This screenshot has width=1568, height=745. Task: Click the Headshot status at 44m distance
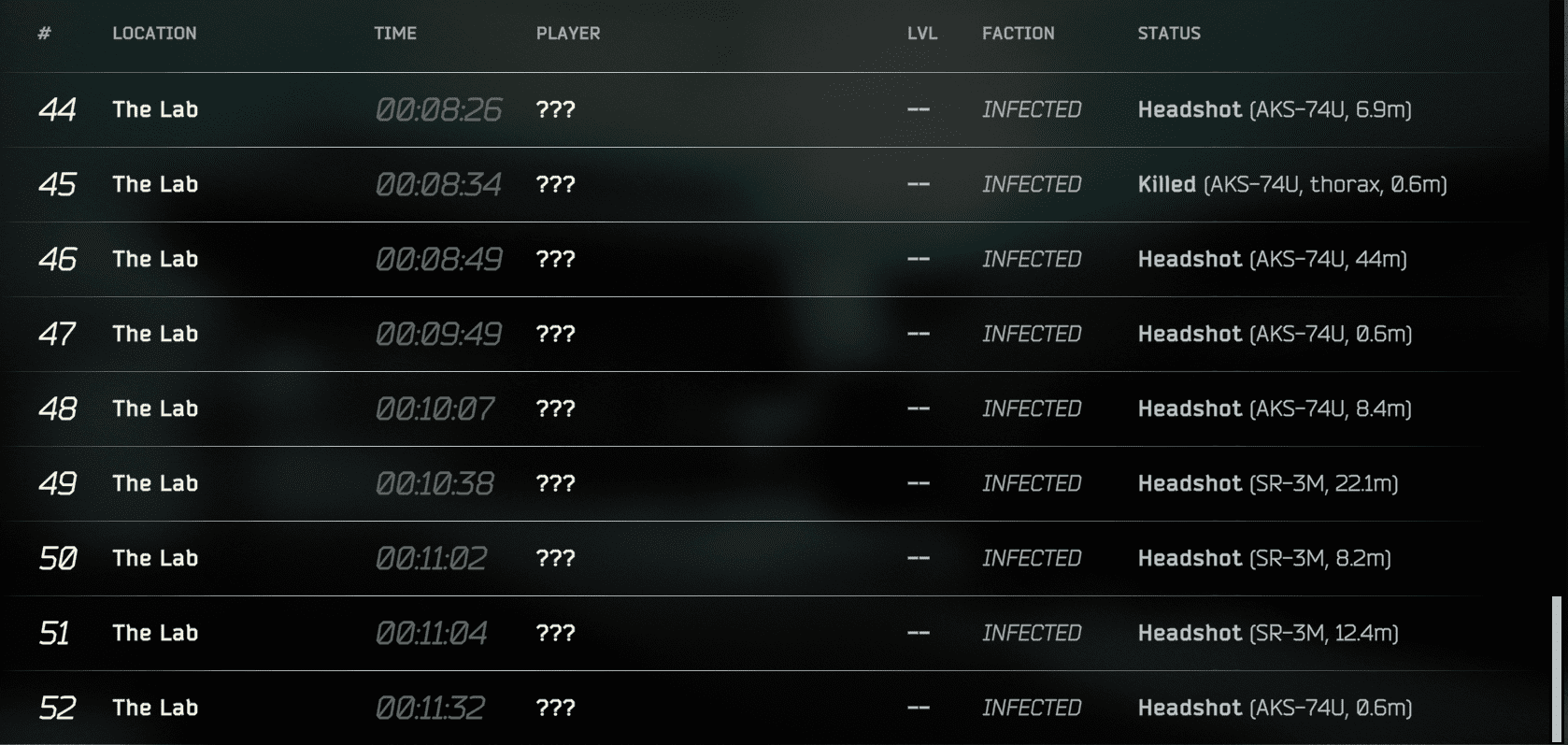[1272, 259]
